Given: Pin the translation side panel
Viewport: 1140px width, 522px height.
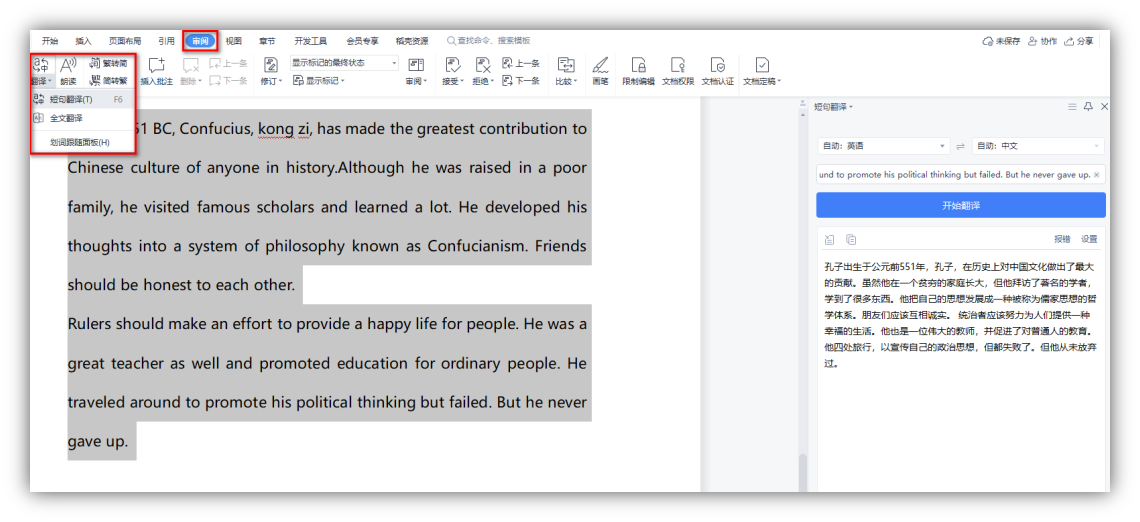Looking at the screenshot, I should 1088,106.
